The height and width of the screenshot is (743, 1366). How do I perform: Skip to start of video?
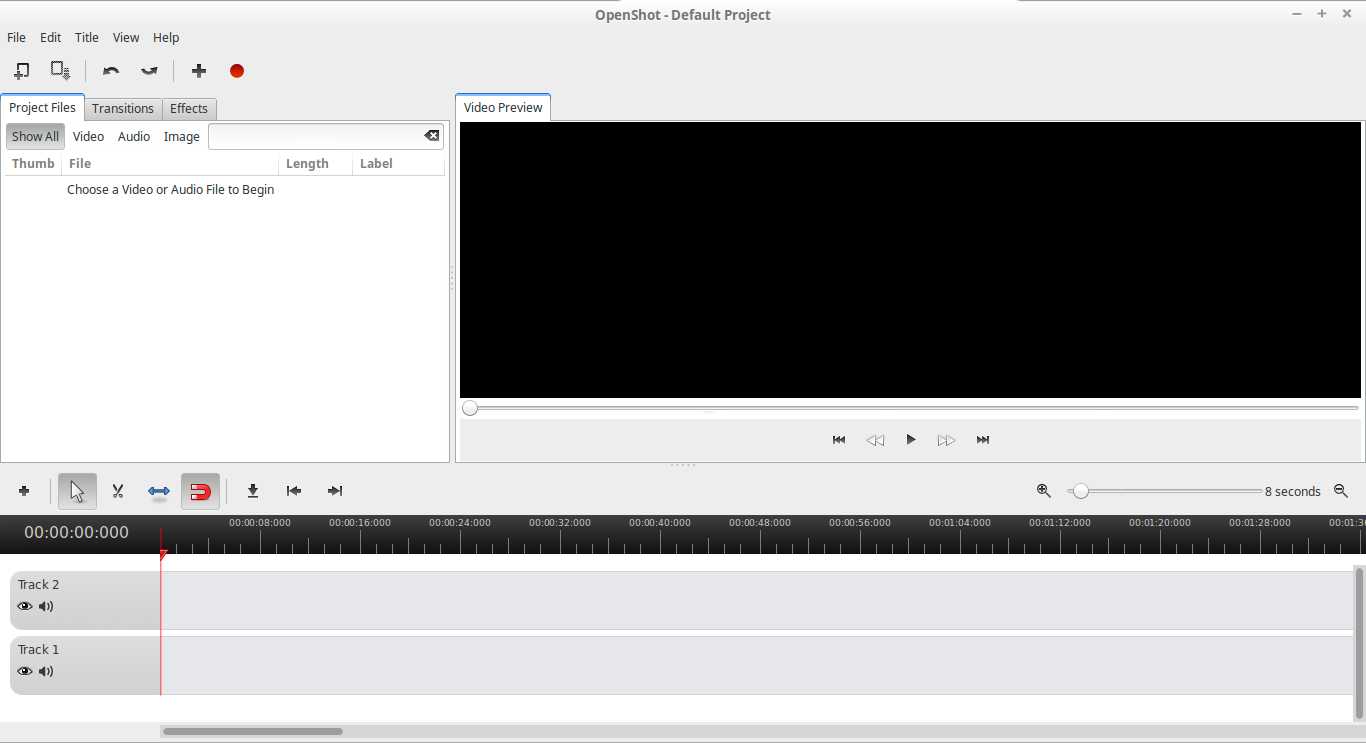tap(839, 440)
